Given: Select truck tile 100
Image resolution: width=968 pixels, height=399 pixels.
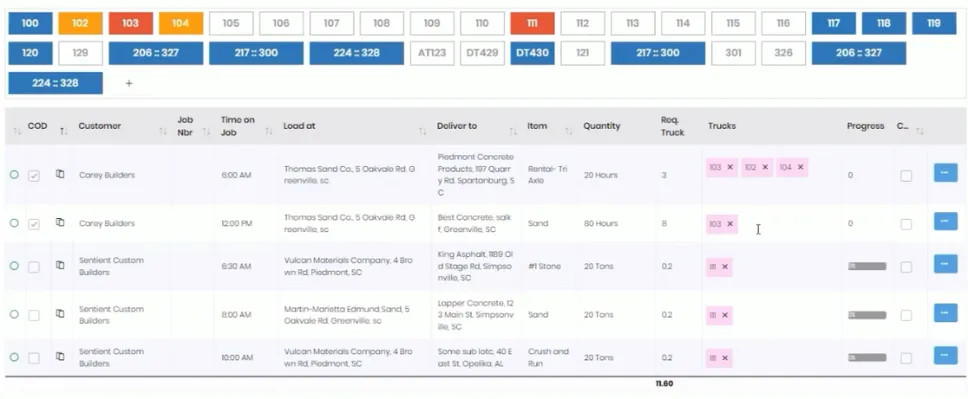Looking at the screenshot, I should tap(30, 23).
